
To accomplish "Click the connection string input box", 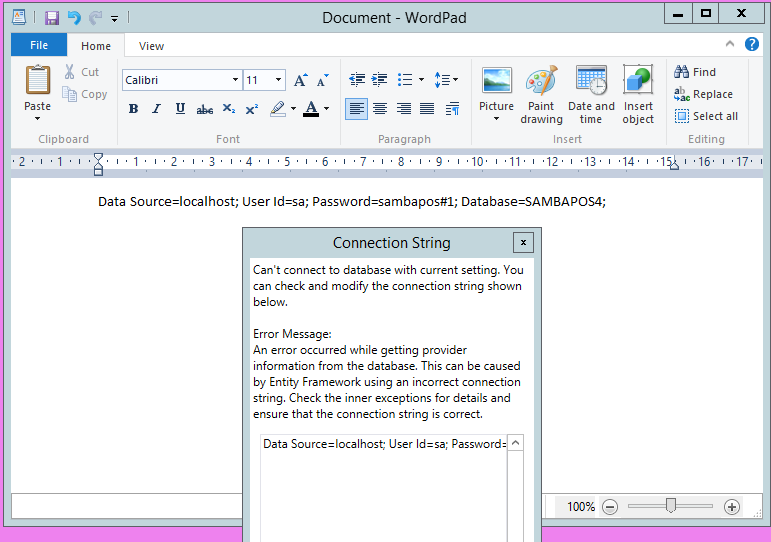I will pyautogui.click(x=385, y=488).
